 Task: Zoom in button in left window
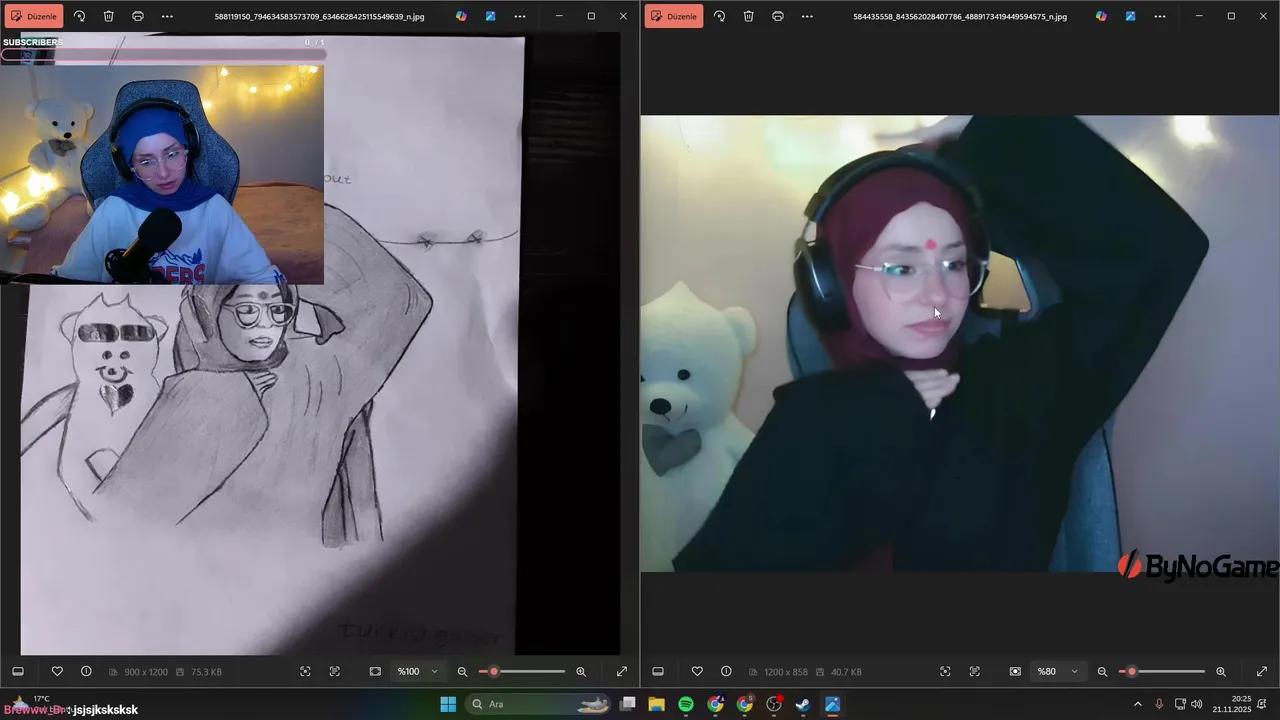coord(581,671)
